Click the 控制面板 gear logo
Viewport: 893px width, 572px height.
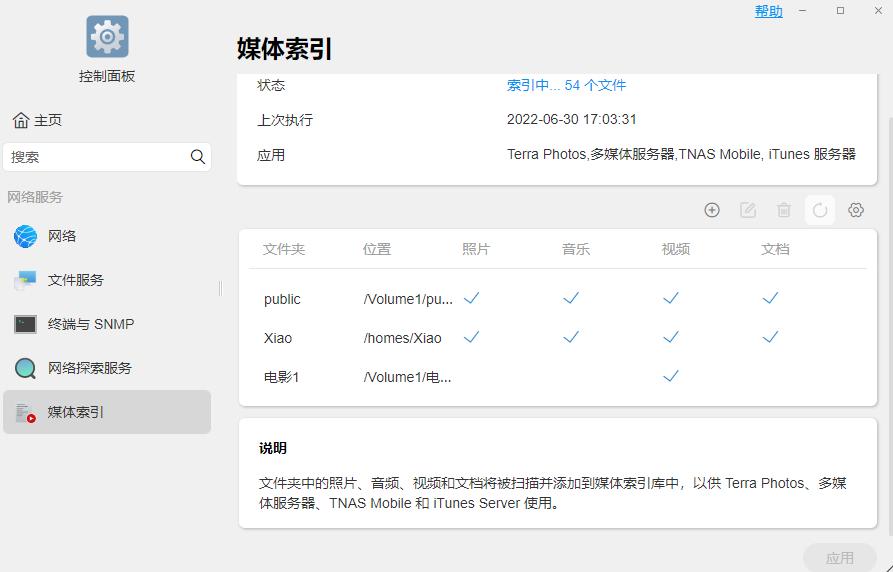[x=107, y=37]
